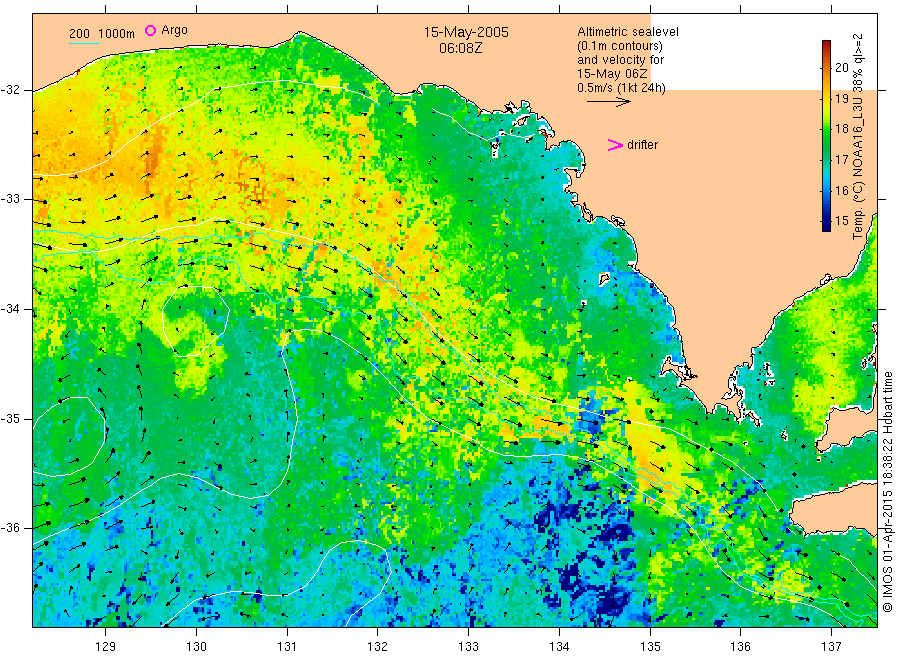900x660 pixels.
Task: Click longitude axis label '135'
Action: pyautogui.click(x=650, y=647)
